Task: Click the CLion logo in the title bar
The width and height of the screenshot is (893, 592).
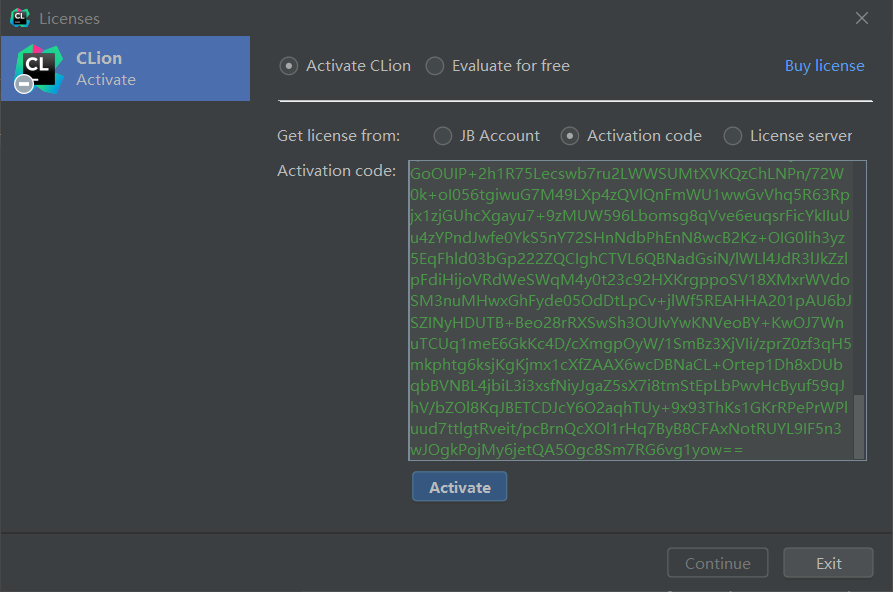Action: 20,18
